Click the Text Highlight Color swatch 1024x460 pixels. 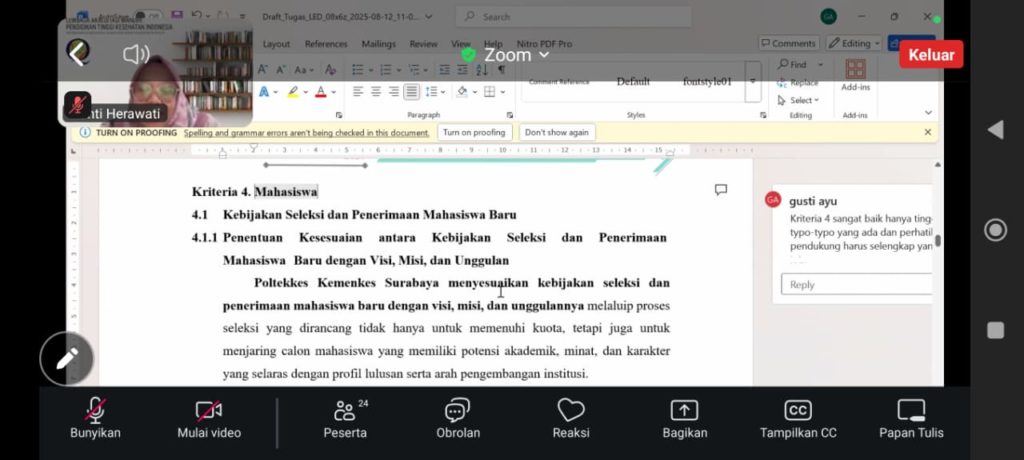(293, 91)
